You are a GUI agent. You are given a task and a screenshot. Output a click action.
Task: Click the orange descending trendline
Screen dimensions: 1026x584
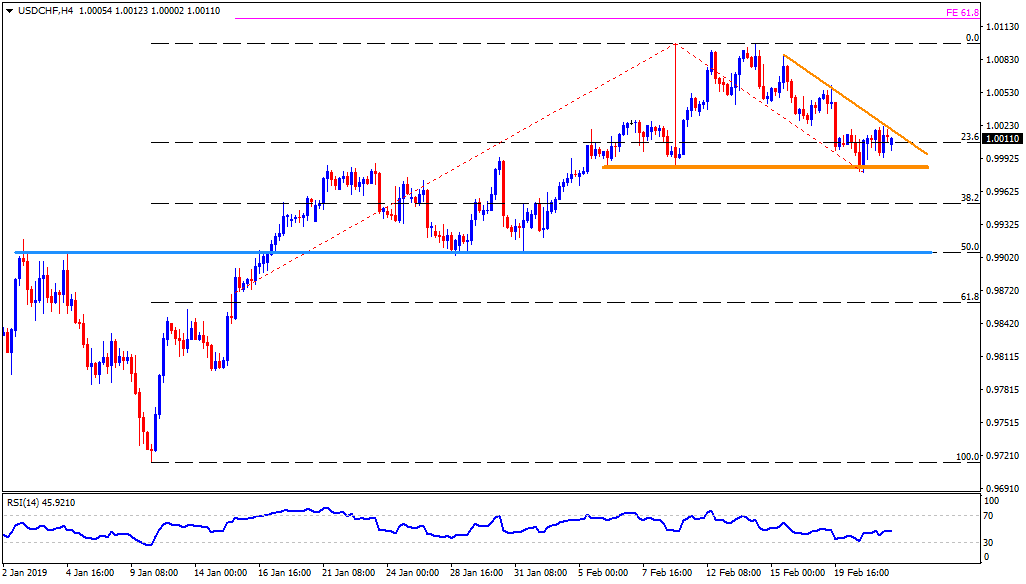coord(860,110)
